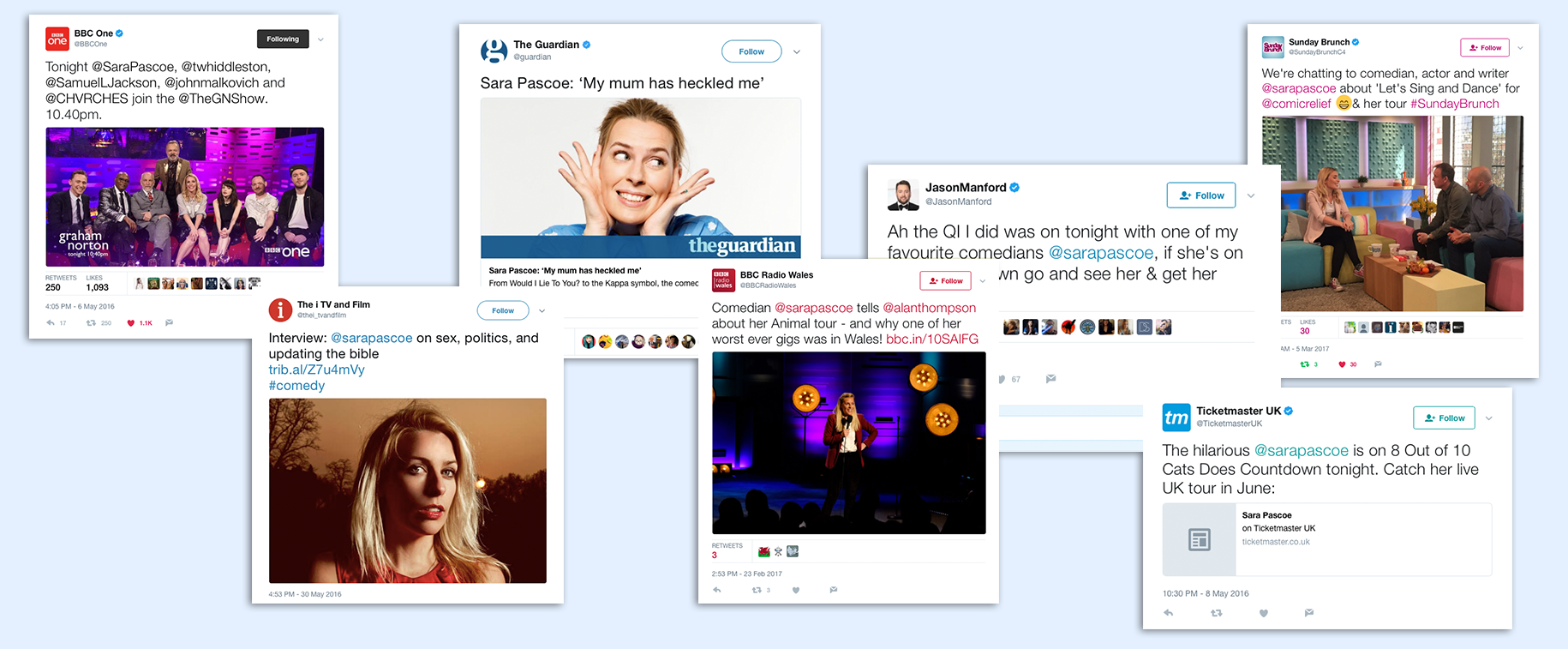Expand the chevron menu on BBC One tweet

320,39
